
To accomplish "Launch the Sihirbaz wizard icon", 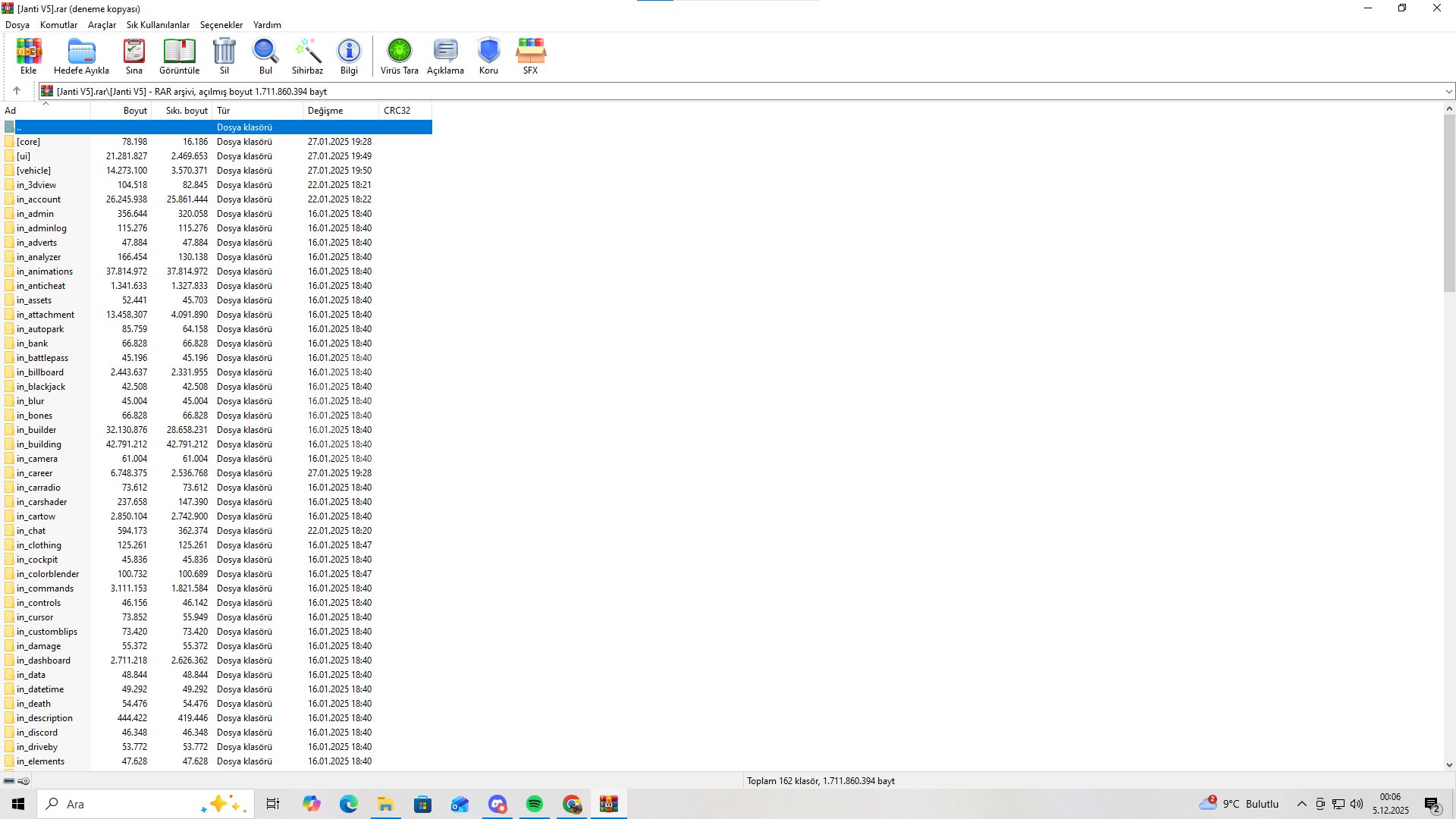I will click(x=307, y=56).
